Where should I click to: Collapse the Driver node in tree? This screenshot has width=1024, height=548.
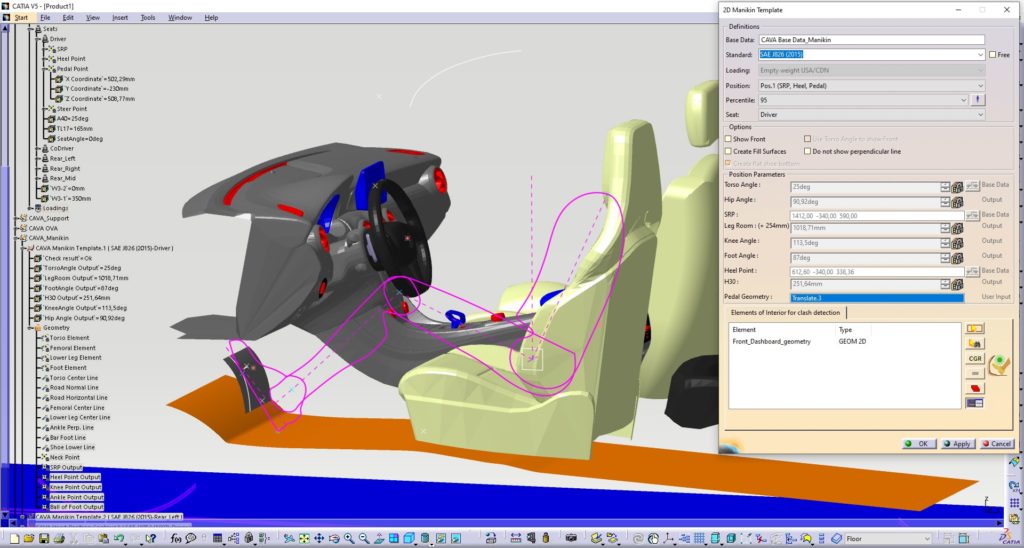(37, 39)
